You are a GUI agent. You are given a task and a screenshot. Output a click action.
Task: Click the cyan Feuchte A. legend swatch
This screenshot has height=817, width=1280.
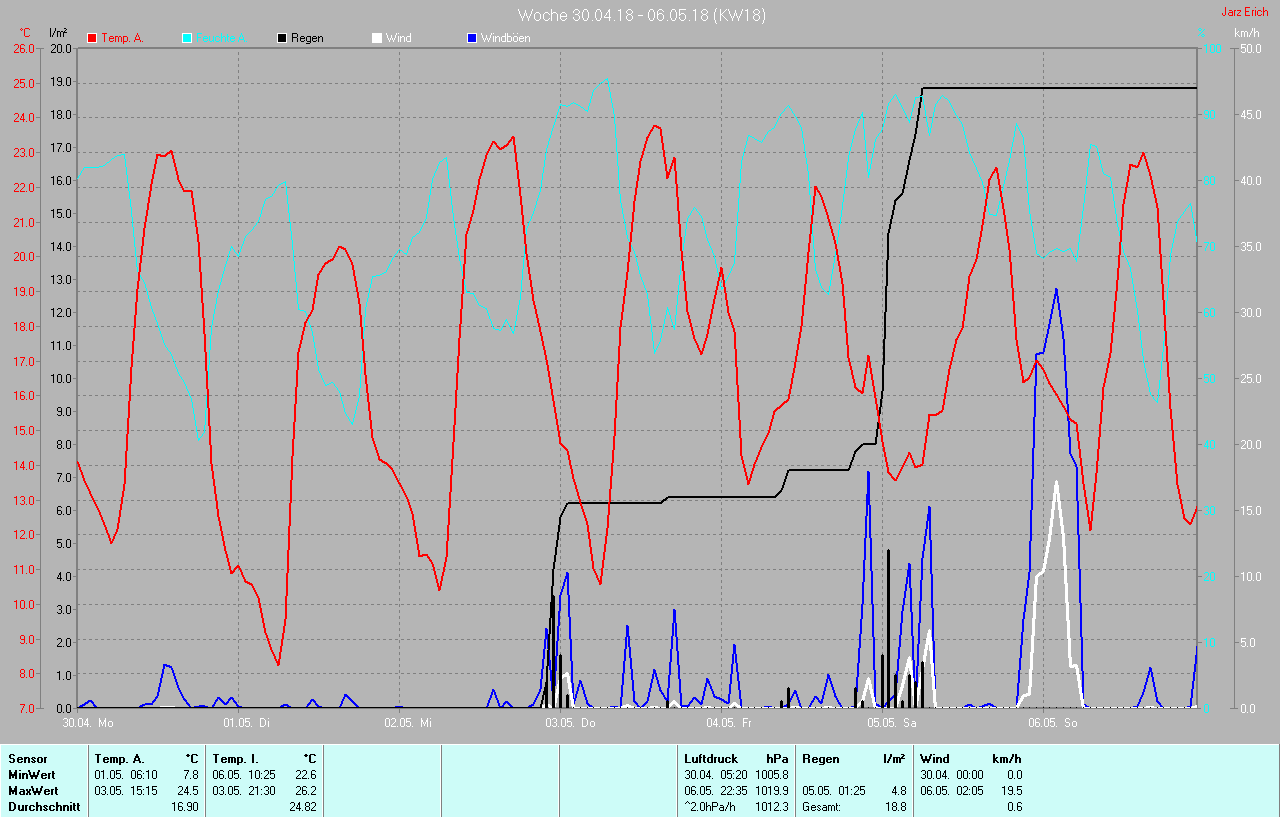[x=187, y=39]
